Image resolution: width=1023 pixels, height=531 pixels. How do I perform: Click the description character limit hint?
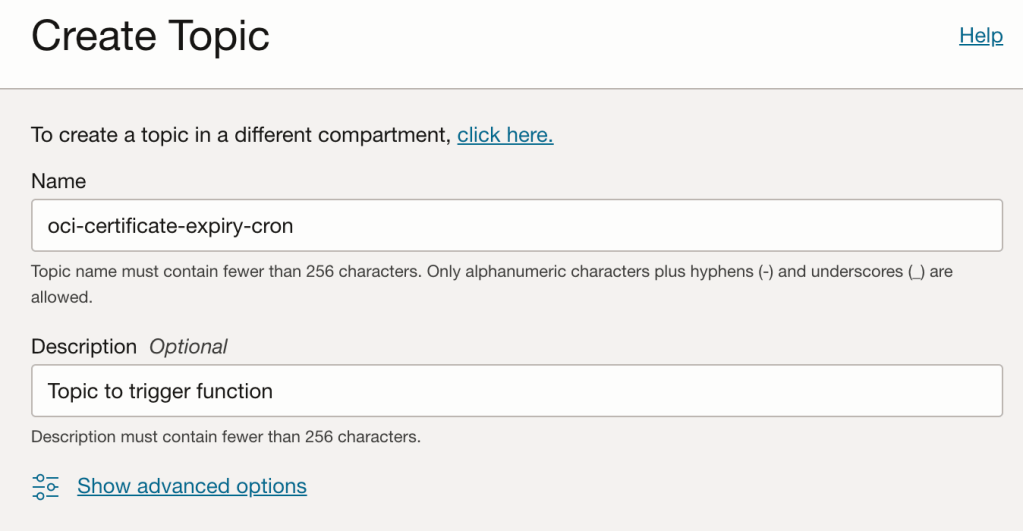[x=226, y=437]
